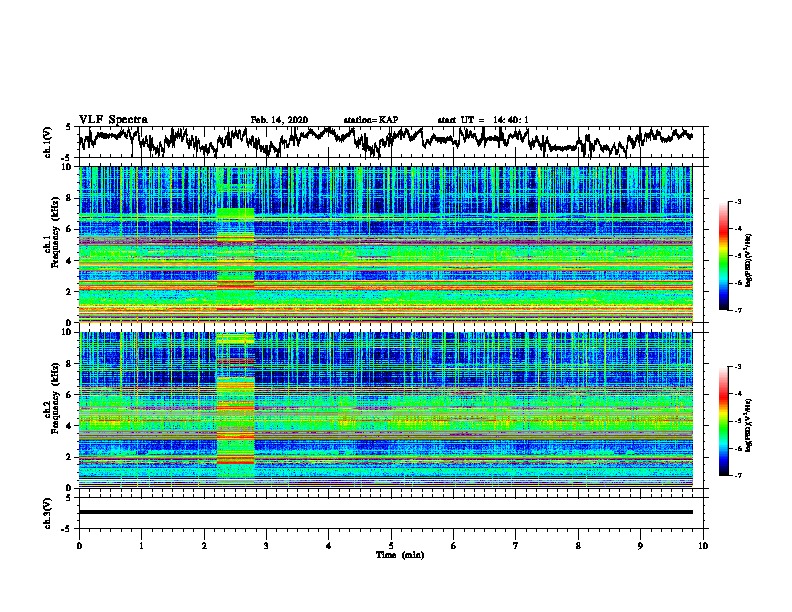Image resolution: width=792 pixels, height=612 pixels.
Task: Click the 'Feb. 14, 2020' date label
Action: (x=279, y=120)
